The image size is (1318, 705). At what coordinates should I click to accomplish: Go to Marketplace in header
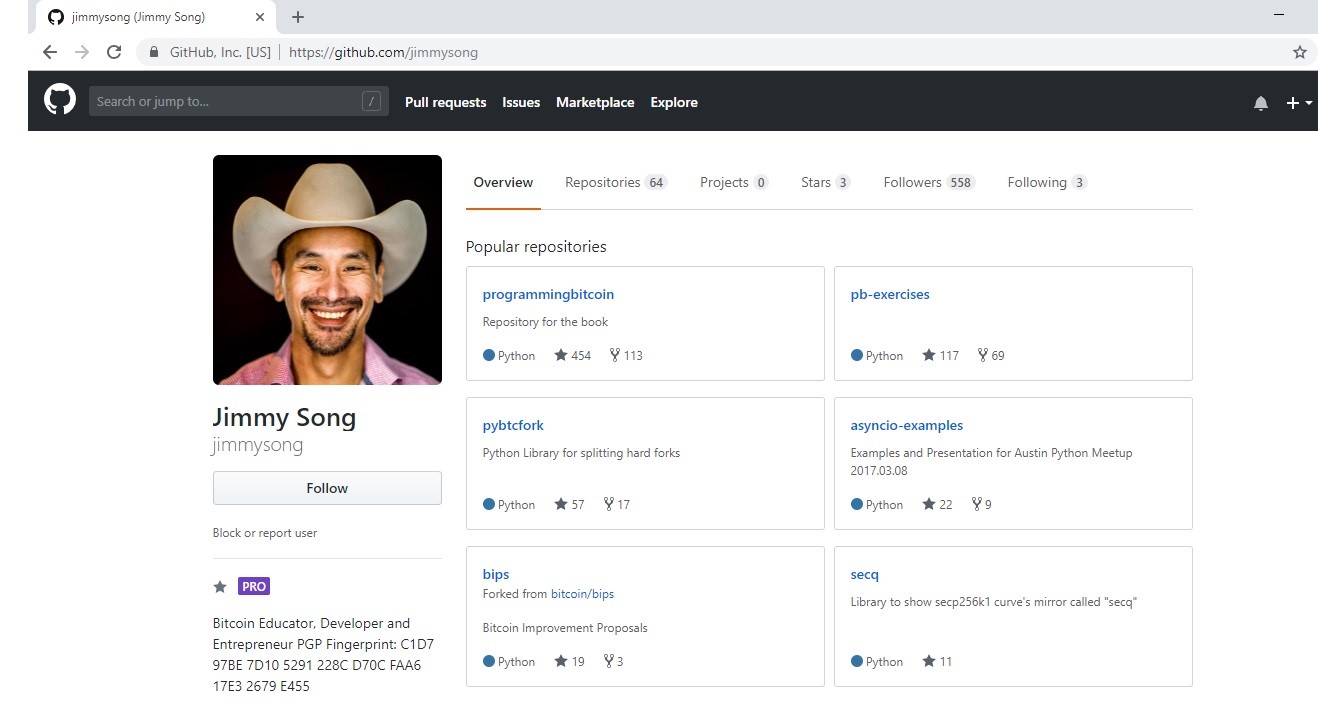595,102
